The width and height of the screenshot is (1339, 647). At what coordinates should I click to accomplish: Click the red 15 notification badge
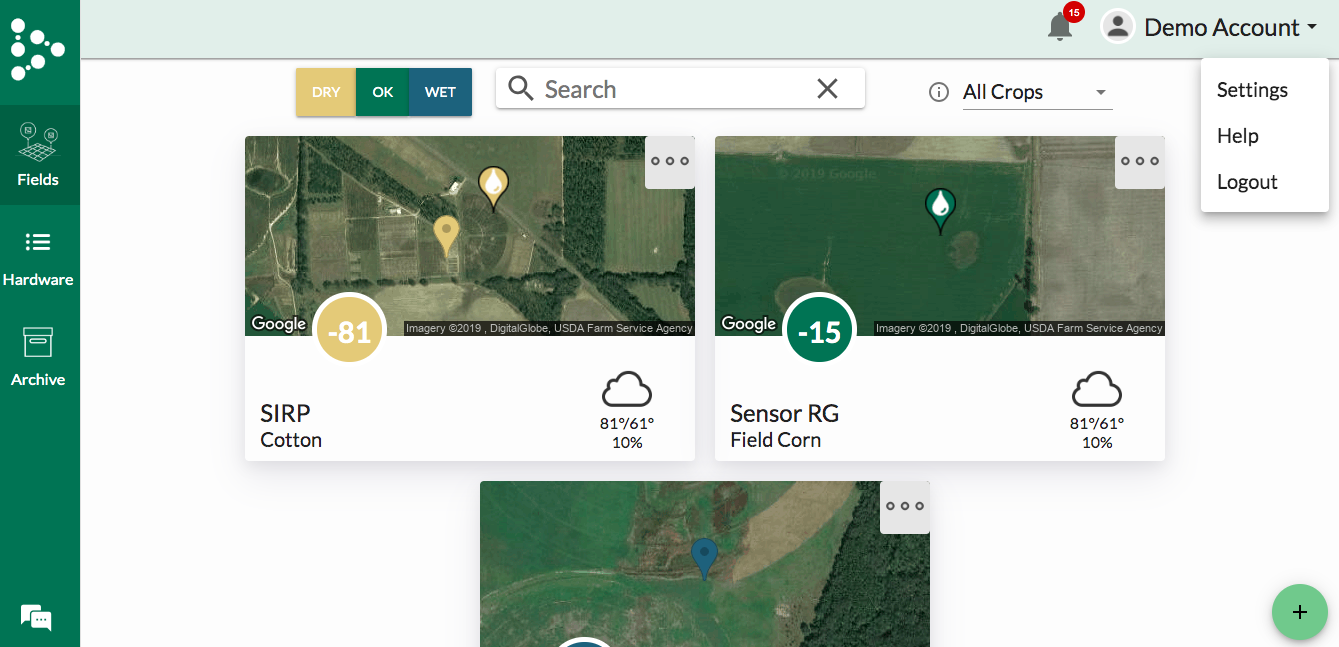click(x=1074, y=12)
